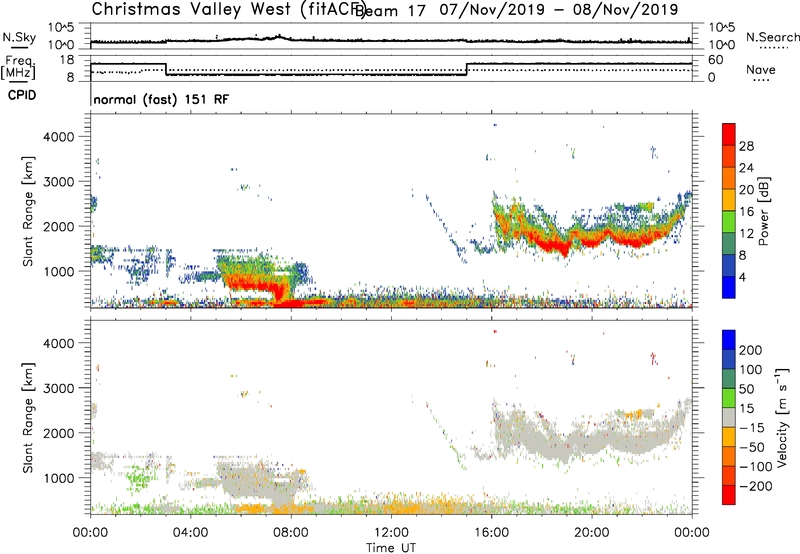Image resolution: width=800 pixels, height=554 pixels.
Task: Click the "-50" label on the velocity colorbar
Action: pos(752,447)
